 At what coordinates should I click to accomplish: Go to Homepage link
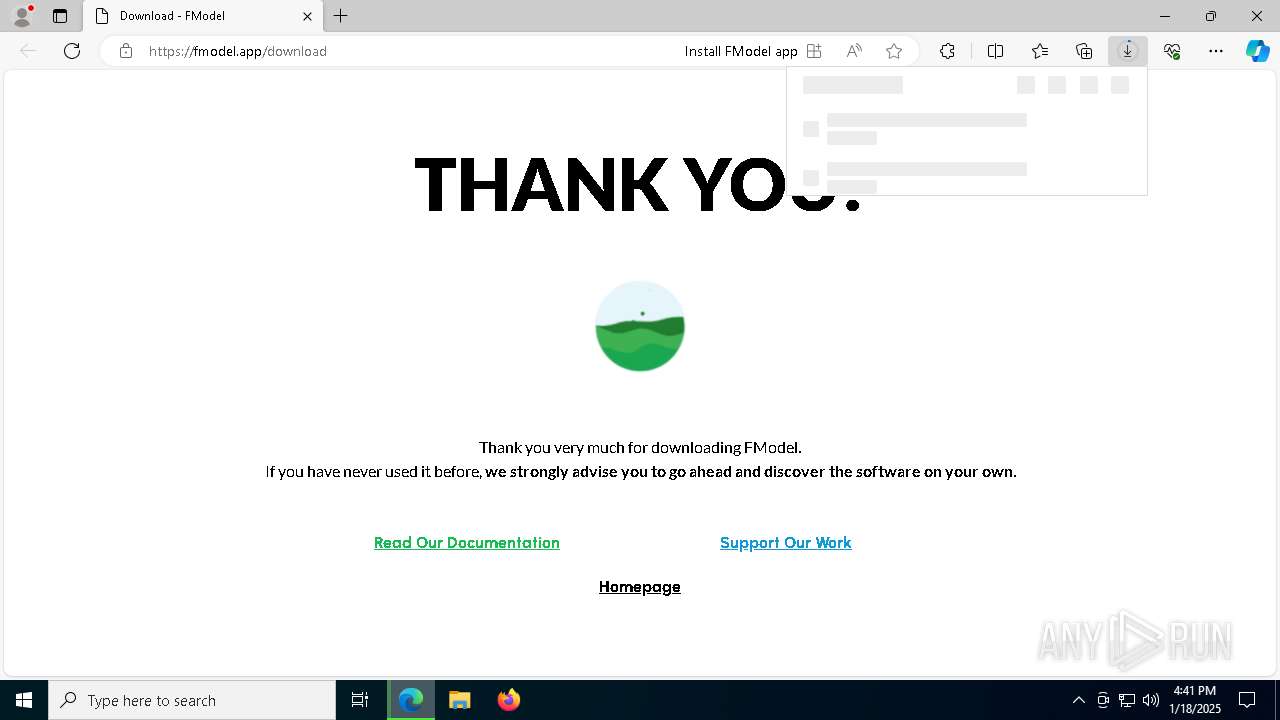640,587
